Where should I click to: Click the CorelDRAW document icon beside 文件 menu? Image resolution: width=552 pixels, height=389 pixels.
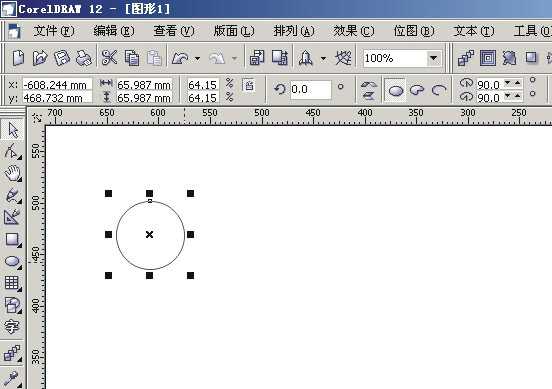point(14,31)
